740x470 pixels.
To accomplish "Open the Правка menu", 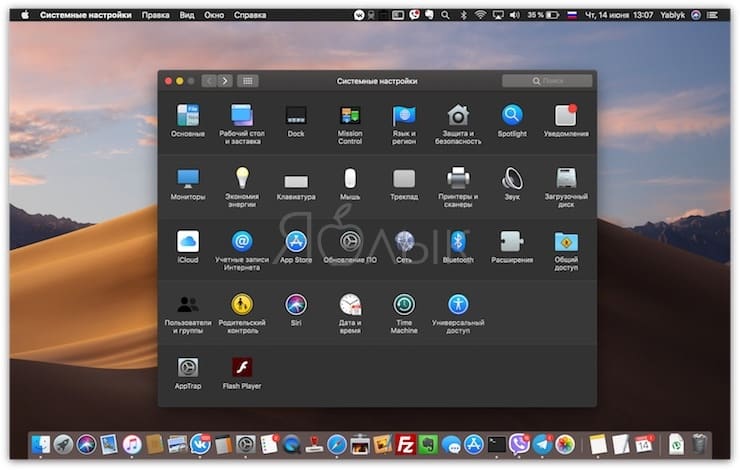I will pos(156,15).
